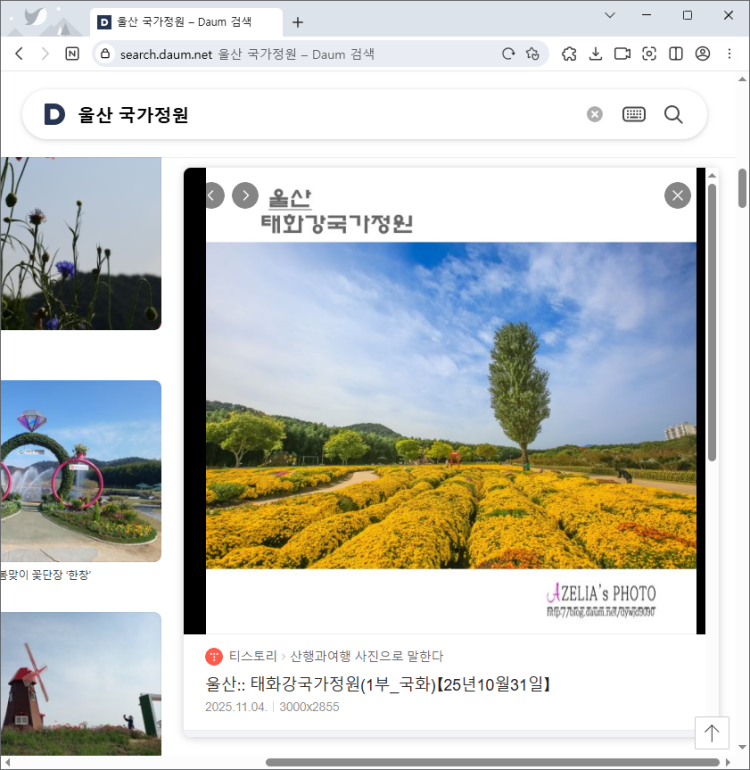Viewport: 750px width, 770px height.
Task: Click the magnifier search button
Action: (x=673, y=115)
